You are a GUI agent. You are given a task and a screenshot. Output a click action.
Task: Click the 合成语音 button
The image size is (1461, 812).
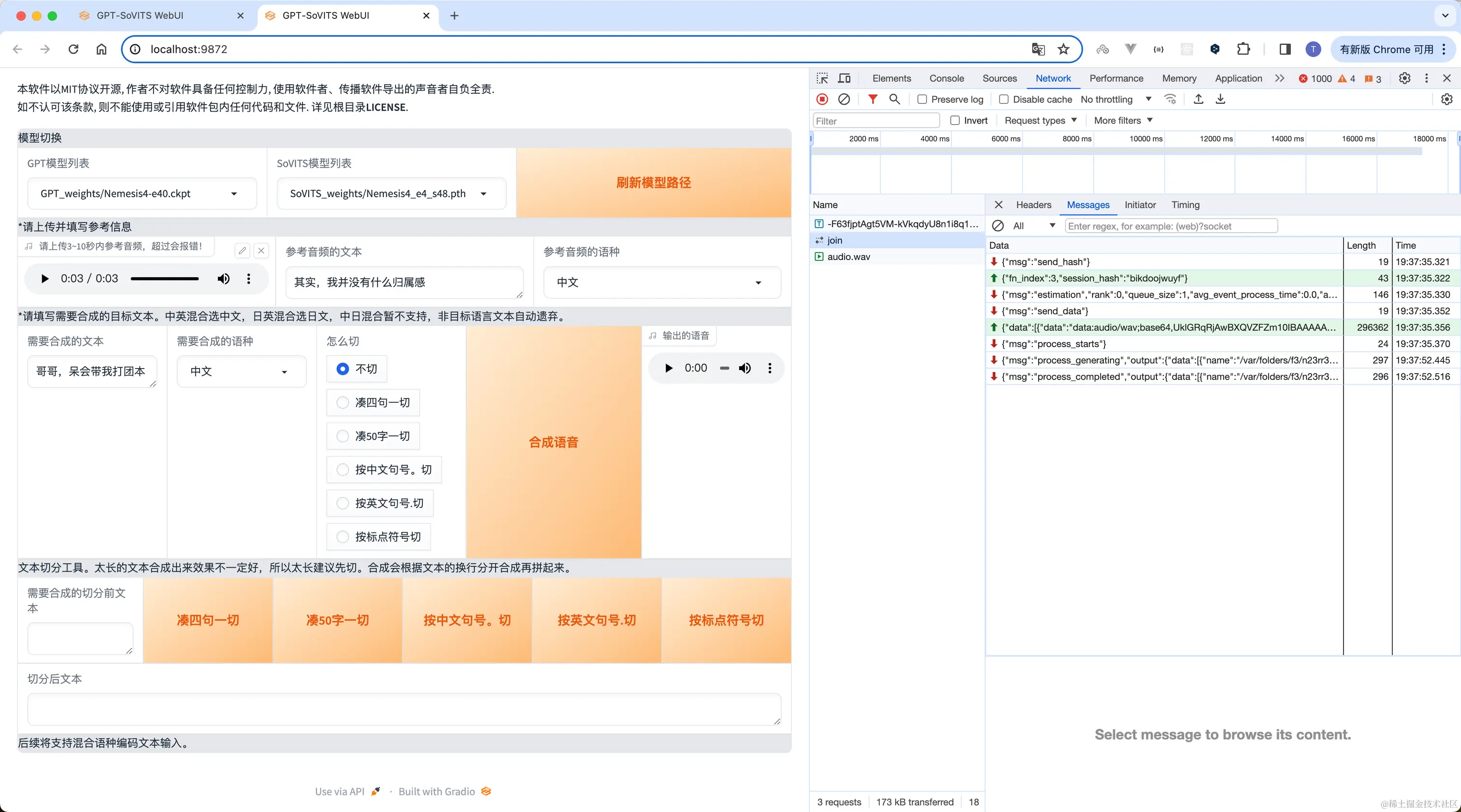pyautogui.click(x=553, y=442)
